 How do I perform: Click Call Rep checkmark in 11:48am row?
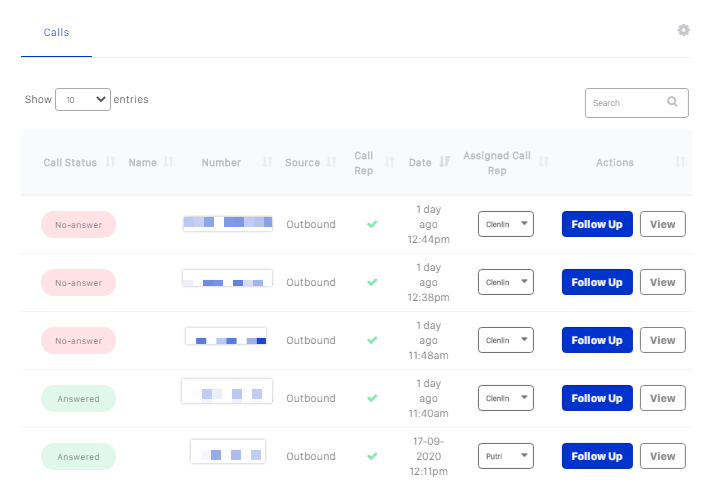(x=372, y=340)
